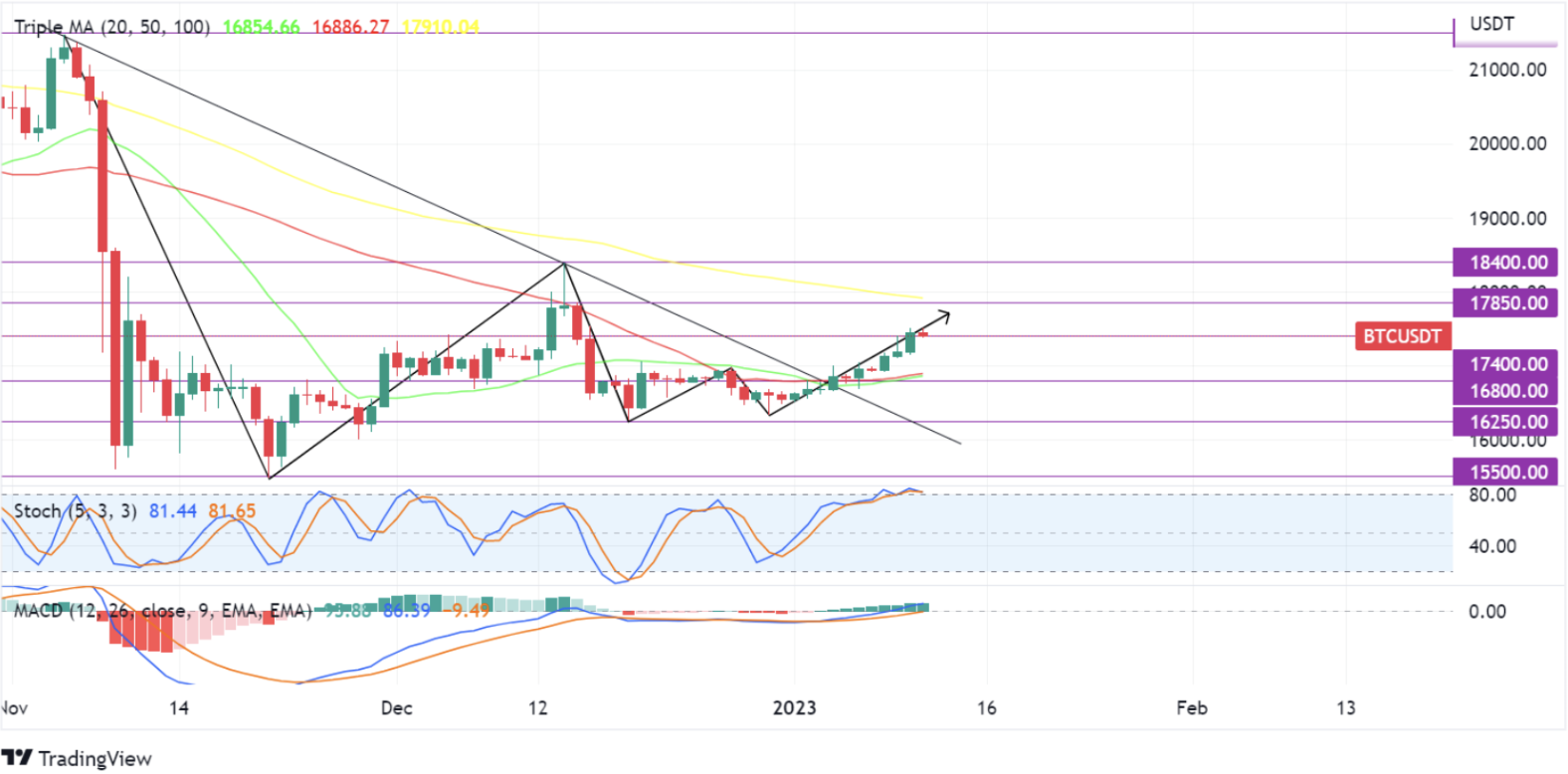Select the 16250.00 price level label
The width and height of the screenshot is (1568, 774).
[x=1505, y=422]
